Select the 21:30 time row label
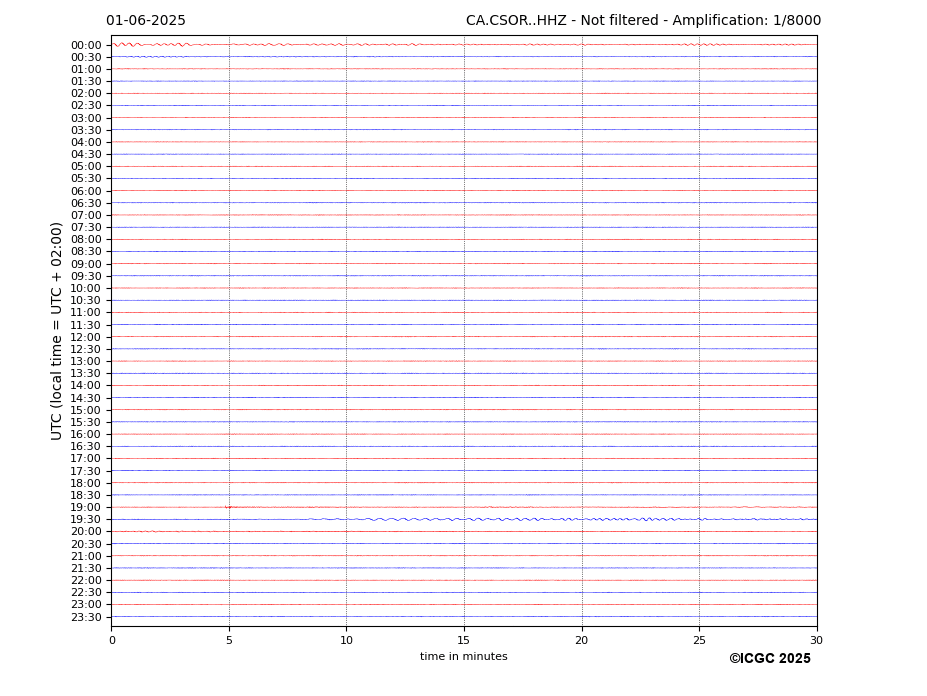The width and height of the screenshot is (927, 696). click(x=86, y=569)
